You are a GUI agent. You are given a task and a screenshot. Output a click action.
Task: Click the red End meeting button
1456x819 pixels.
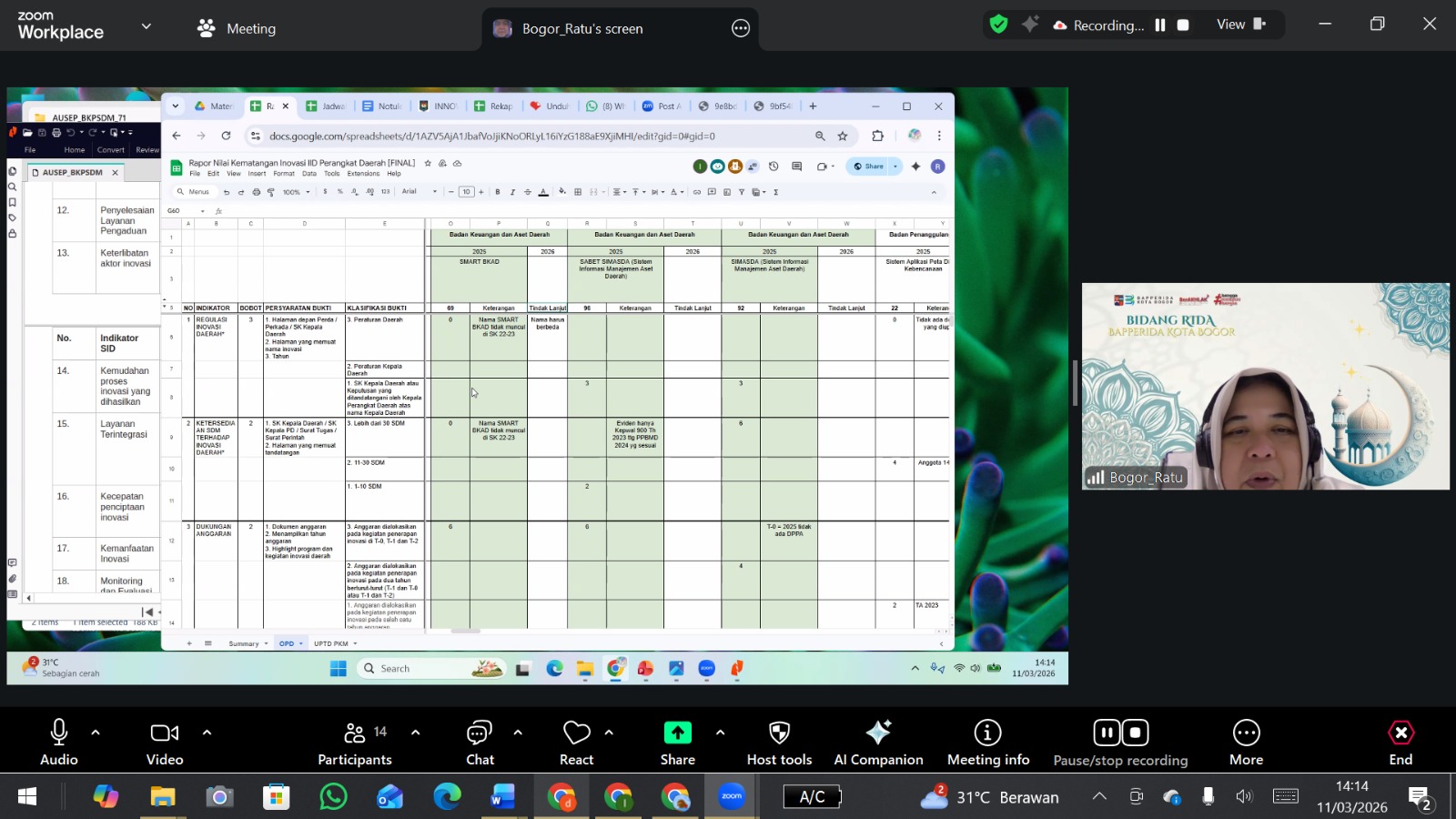[x=1400, y=743]
